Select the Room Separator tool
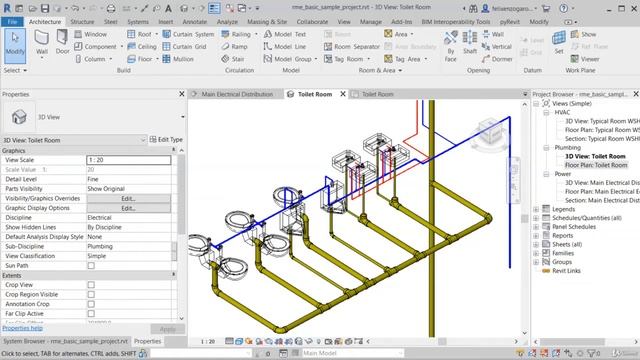Viewport: 640px width, 360px height. [351, 47]
